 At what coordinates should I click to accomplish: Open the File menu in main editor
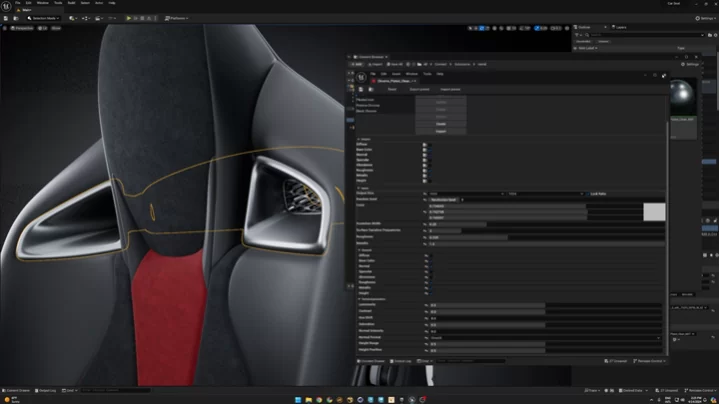17,3
